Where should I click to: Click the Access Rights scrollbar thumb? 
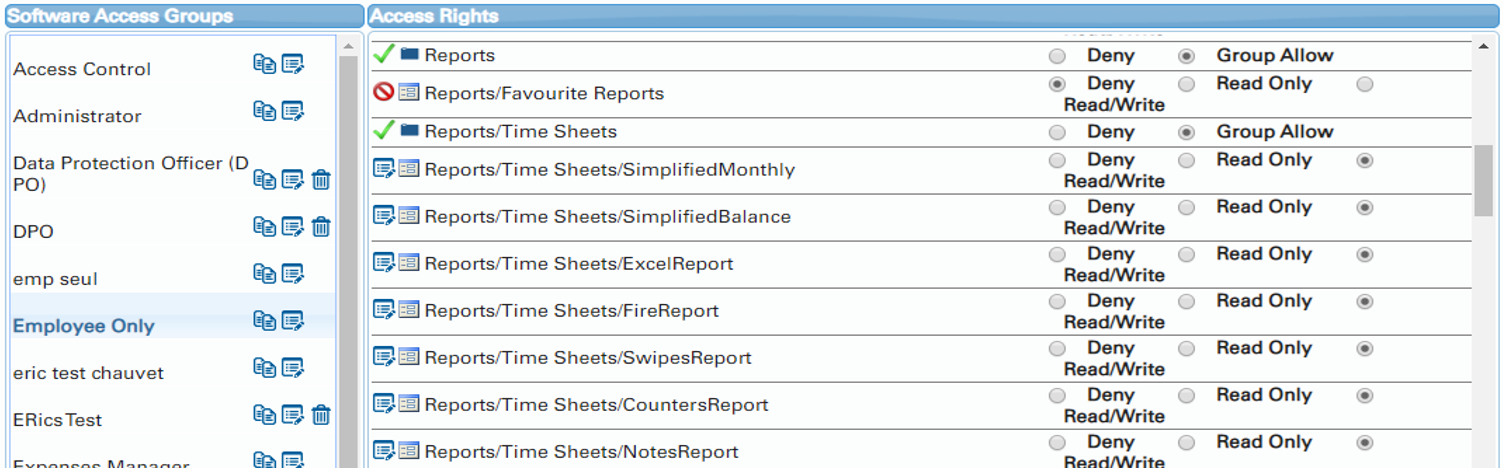pos(1484,180)
